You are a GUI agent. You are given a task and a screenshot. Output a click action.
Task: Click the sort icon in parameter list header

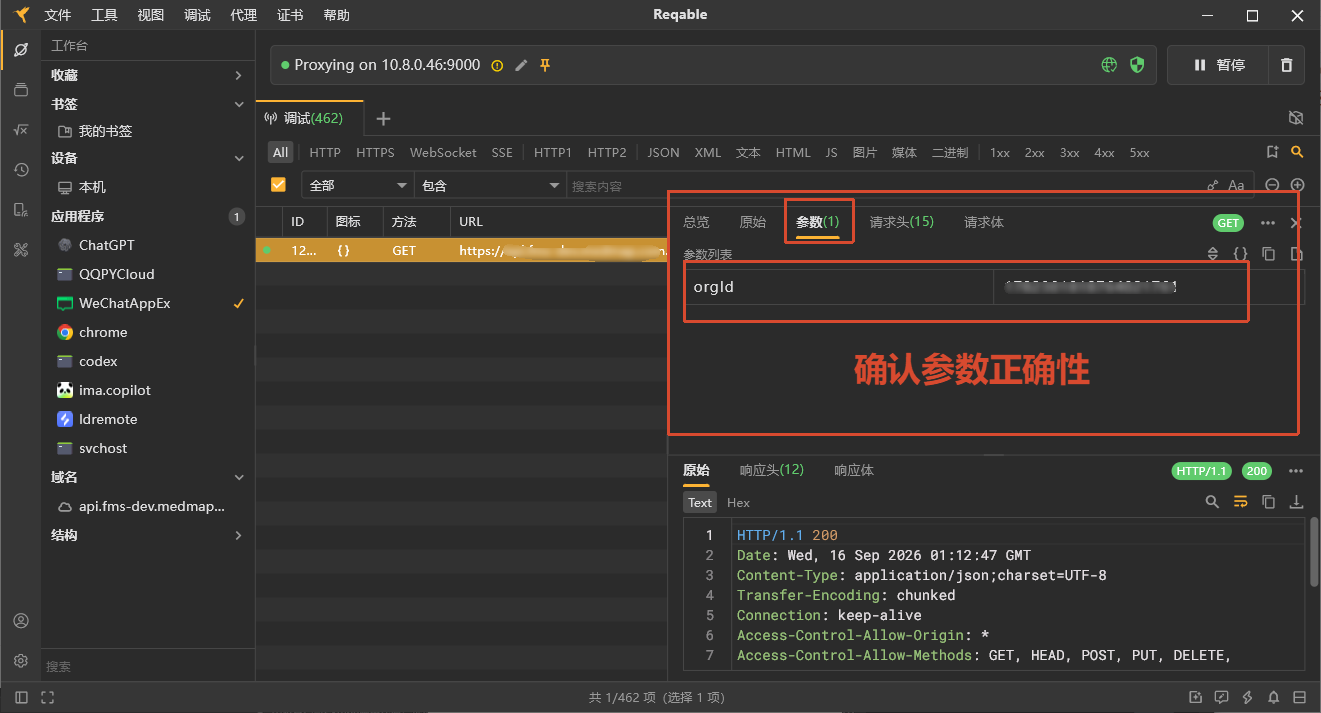1213,254
